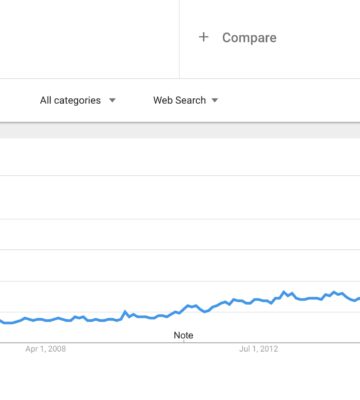360x400 pixels.
Task: Click the right end of the trend line
Action: pos(358,299)
